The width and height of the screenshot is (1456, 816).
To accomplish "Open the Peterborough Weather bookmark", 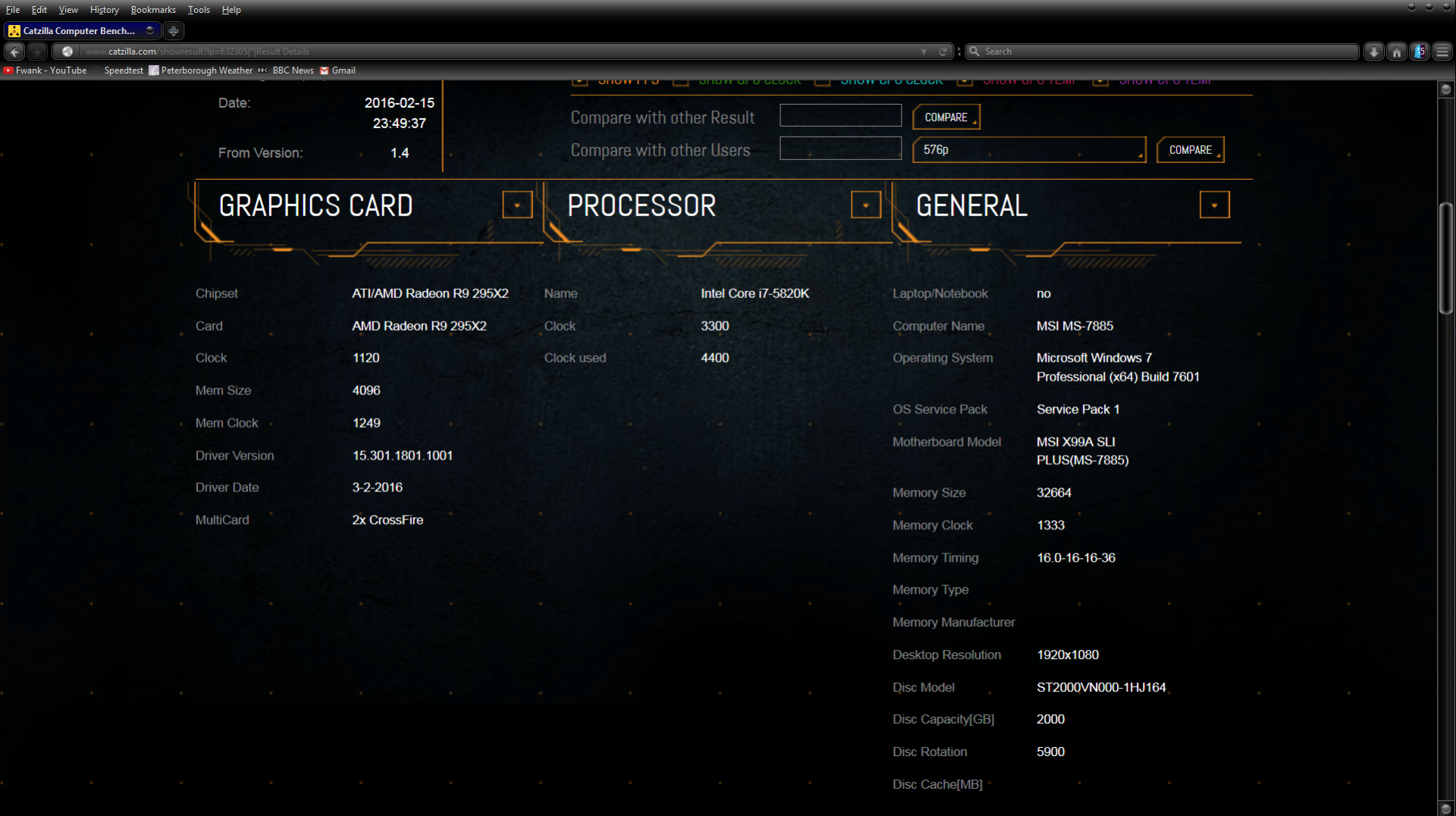I will (201, 71).
